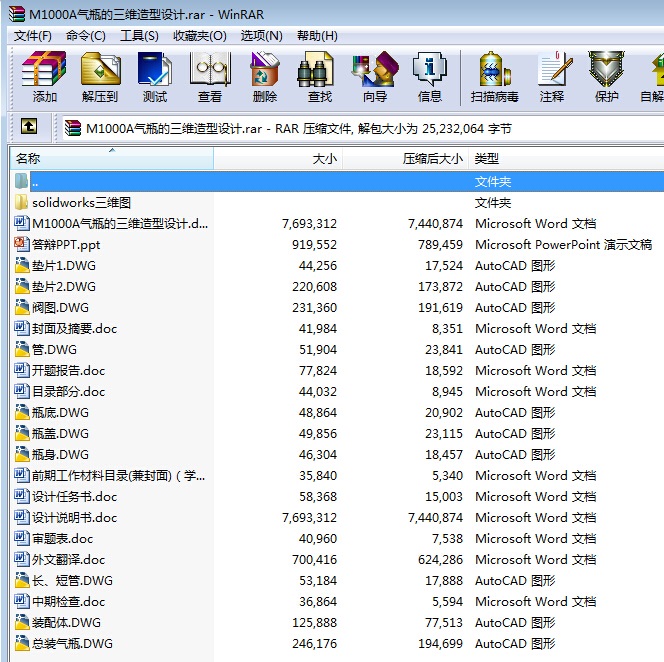Screen dimensions: 664x662
Task: Click the DWG icon of 阀图.DWG
Action: (22, 307)
